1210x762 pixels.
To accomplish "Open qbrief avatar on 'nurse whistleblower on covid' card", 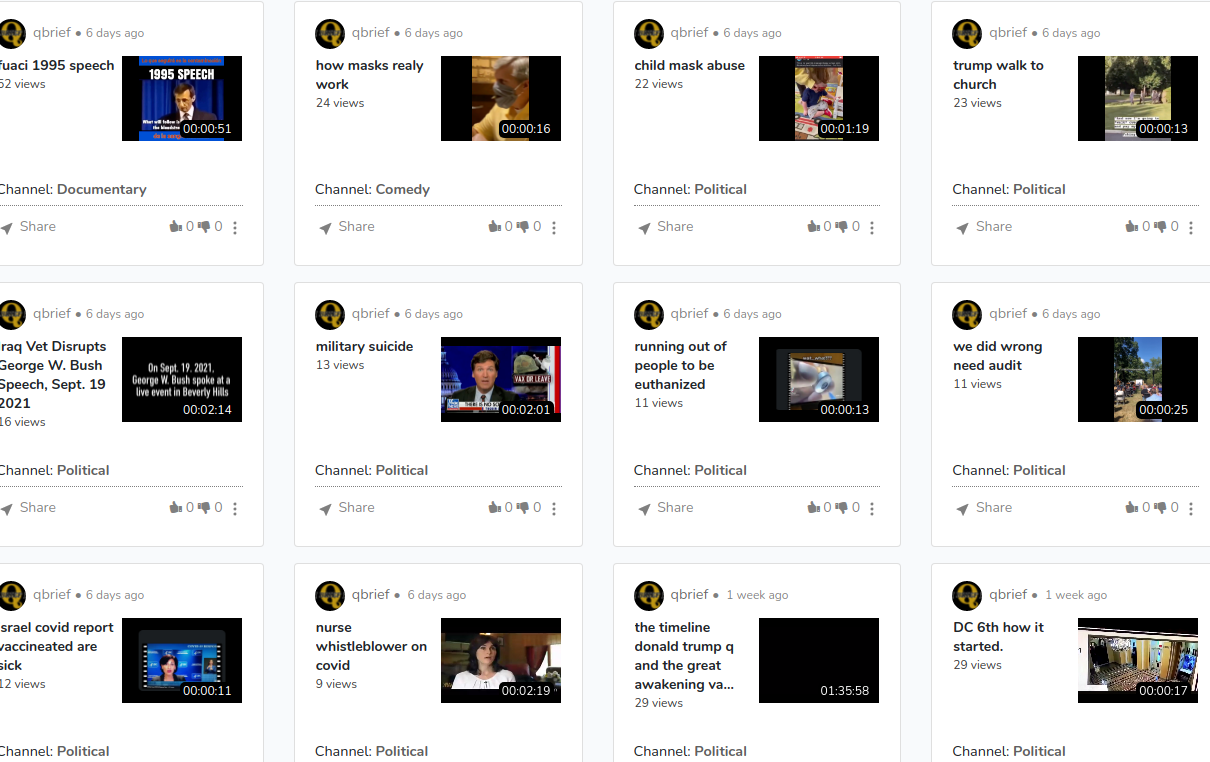I will click(330, 596).
